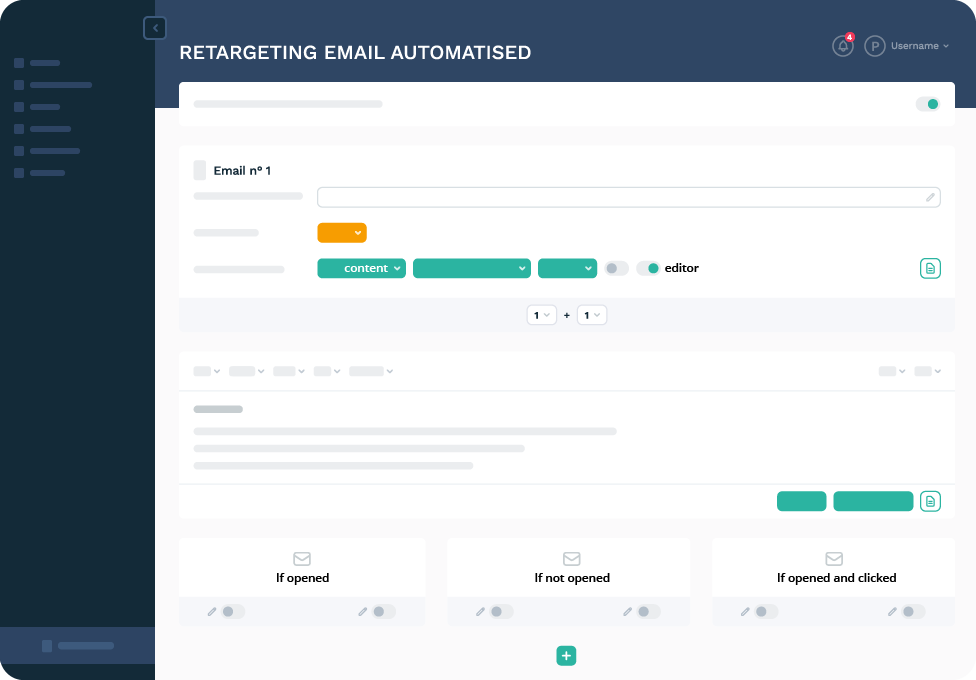Enable the grey off toggle before editor
976x680 pixels.
[616, 268]
